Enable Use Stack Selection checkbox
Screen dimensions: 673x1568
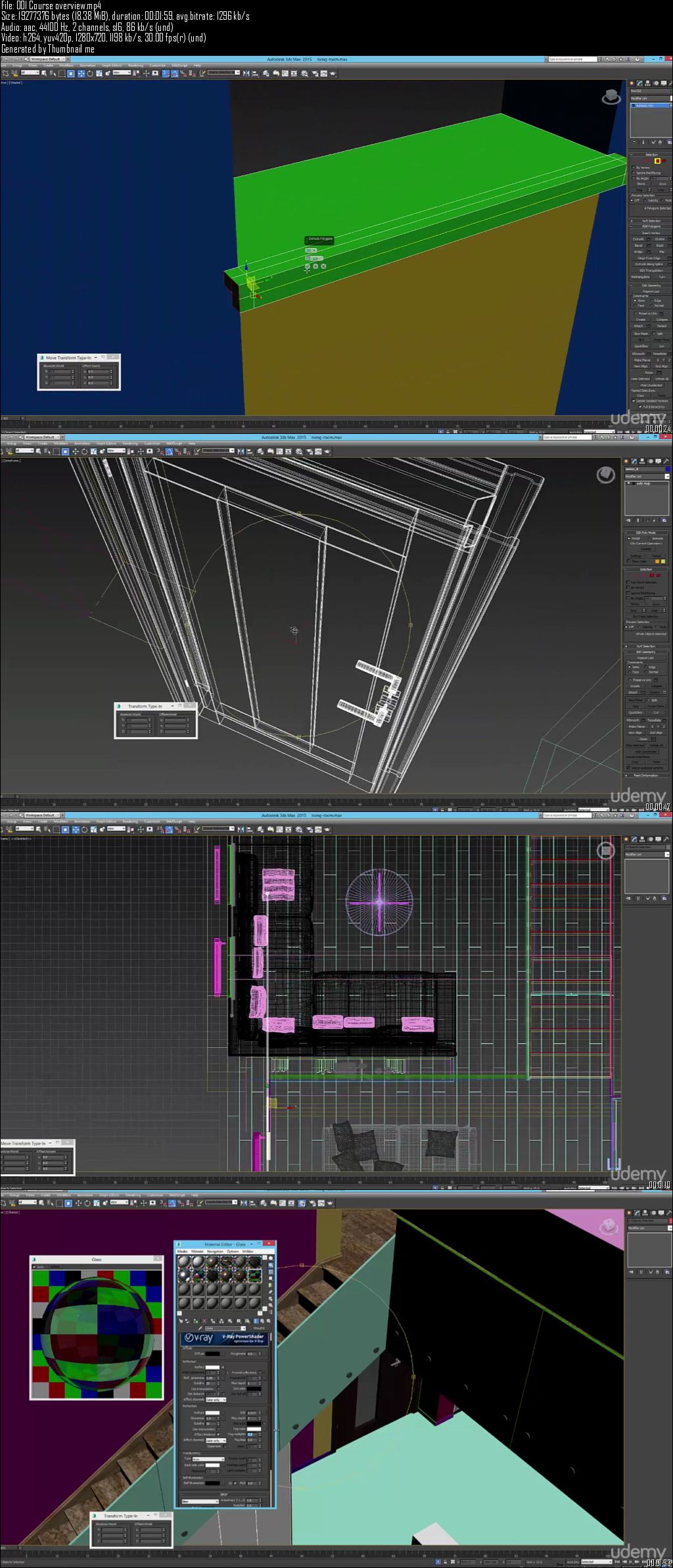point(628,582)
